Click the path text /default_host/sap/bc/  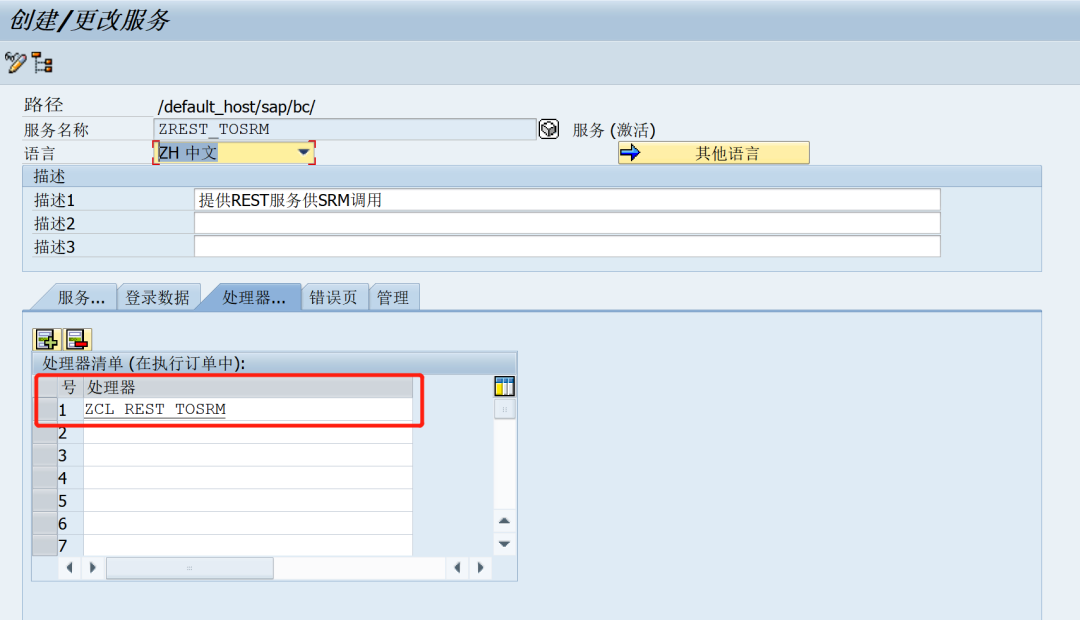(x=236, y=107)
